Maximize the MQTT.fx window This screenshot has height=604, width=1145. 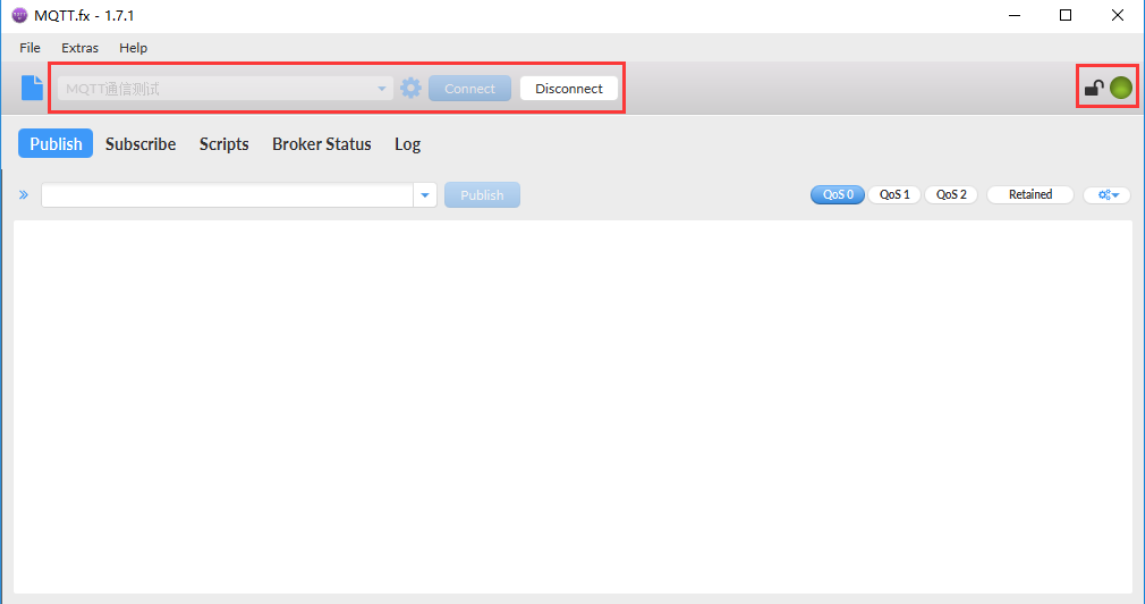tap(1065, 15)
